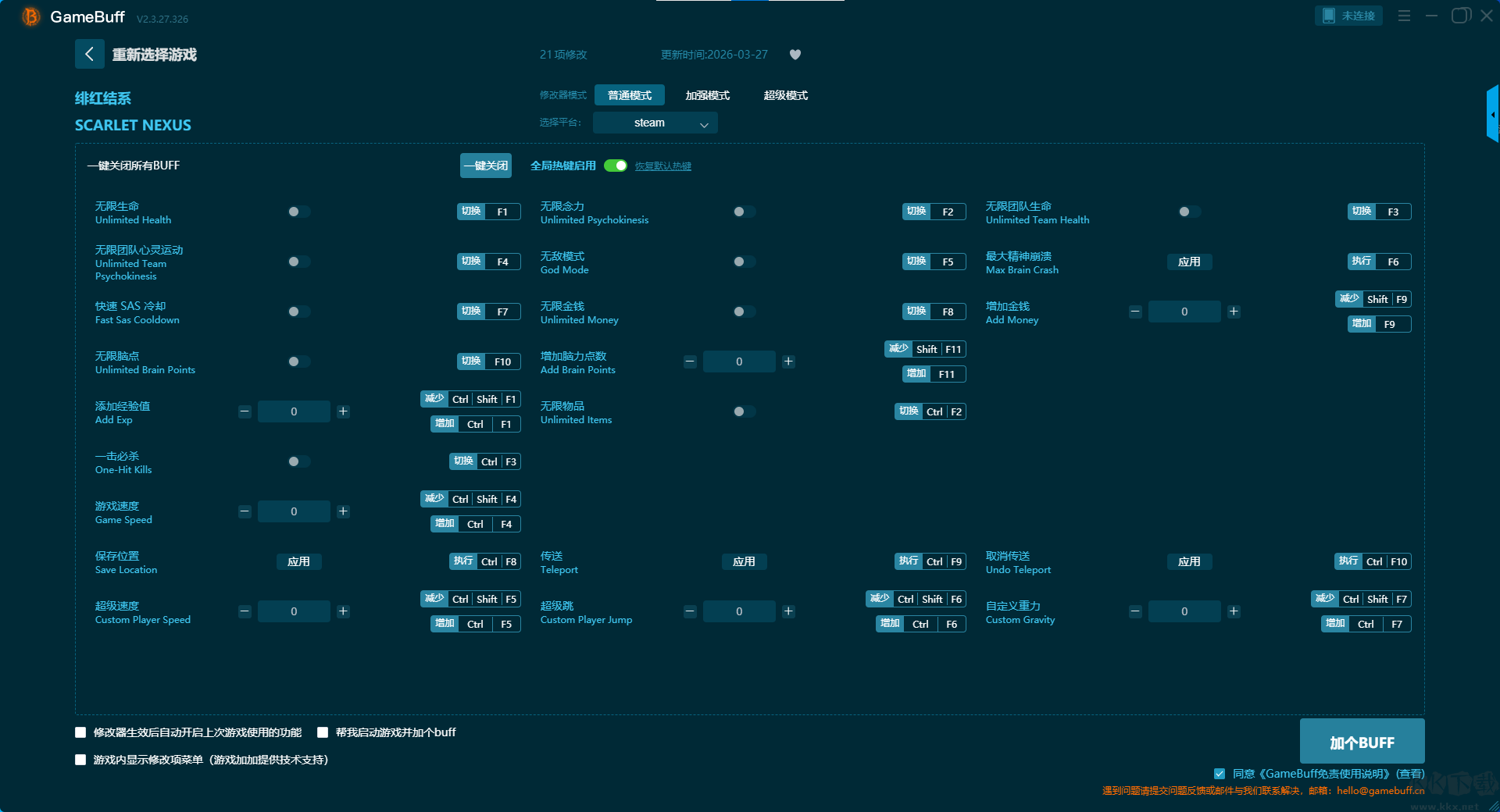Click the 加个BUFF button

tap(1362, 742)
